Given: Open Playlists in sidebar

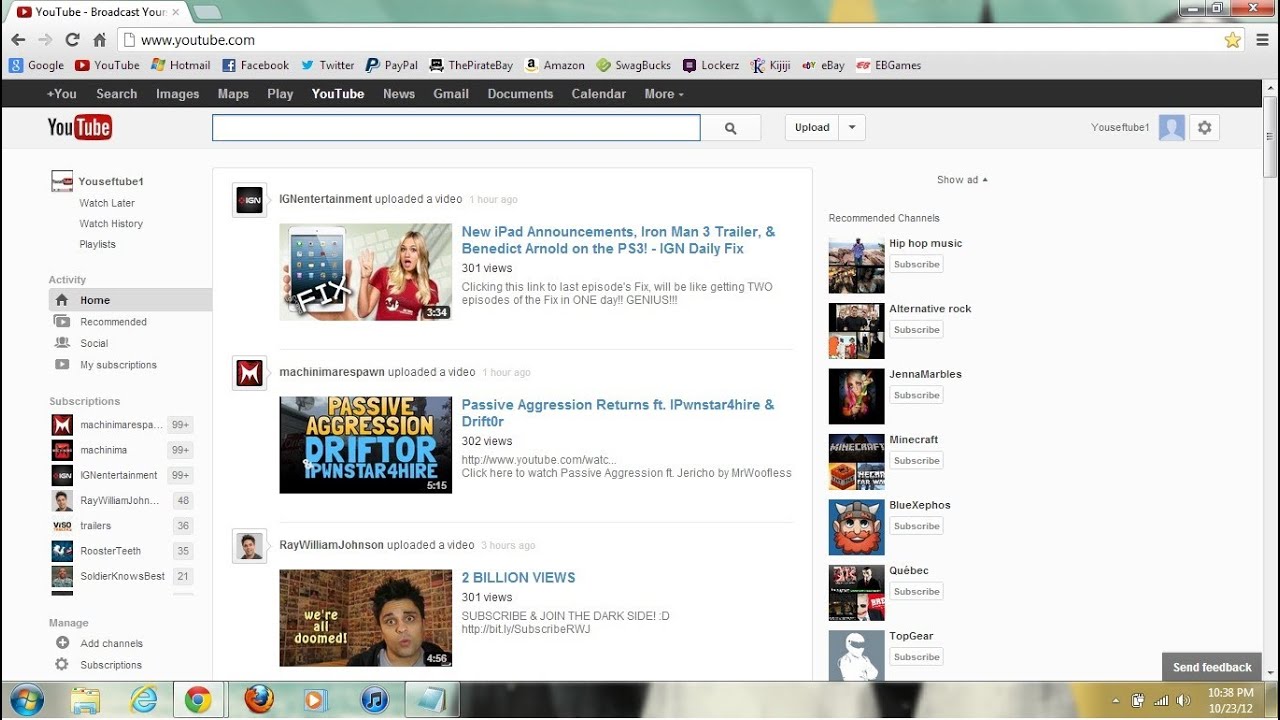Looking at the screenshot, I should [98, 244].
